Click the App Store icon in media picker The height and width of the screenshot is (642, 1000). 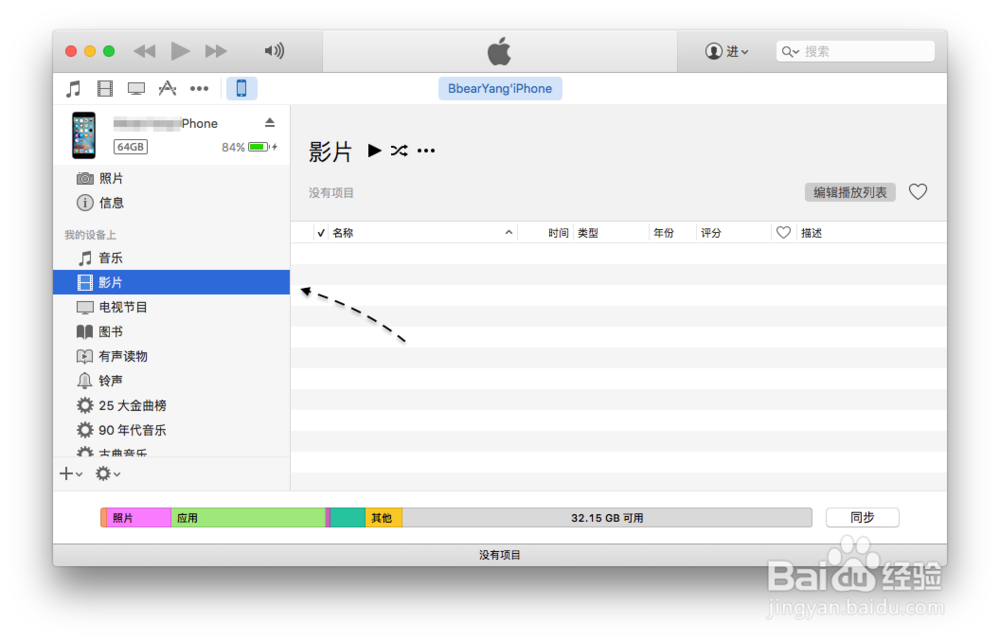[167, 88]
